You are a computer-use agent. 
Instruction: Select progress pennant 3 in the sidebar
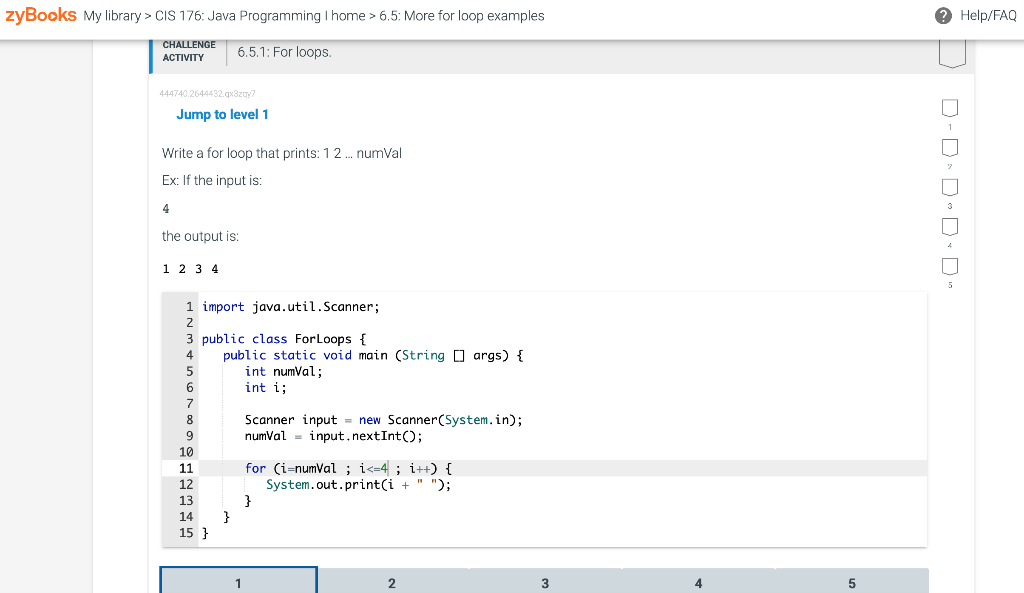click(x=948, y=187)
